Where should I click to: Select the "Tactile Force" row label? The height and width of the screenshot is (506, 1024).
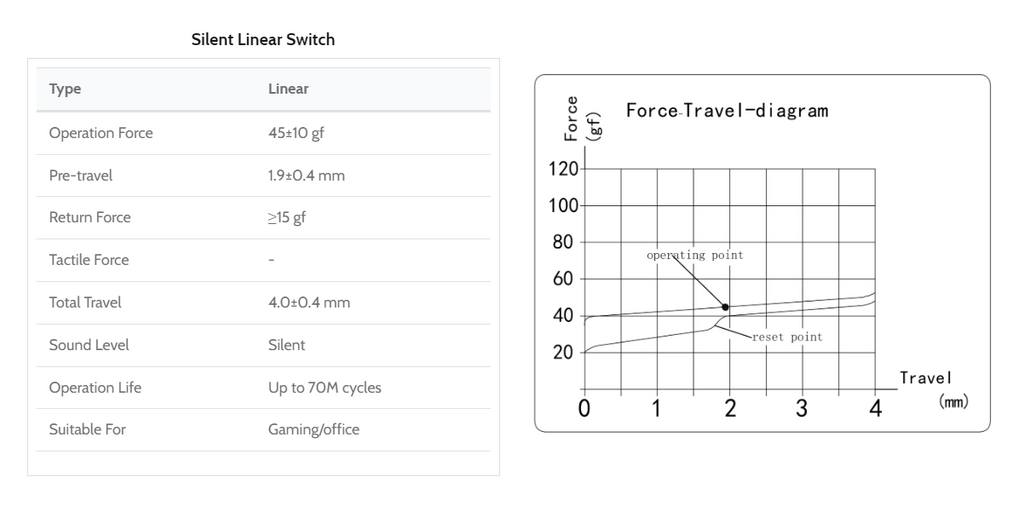pyautogui.click(x=89, y=260)
